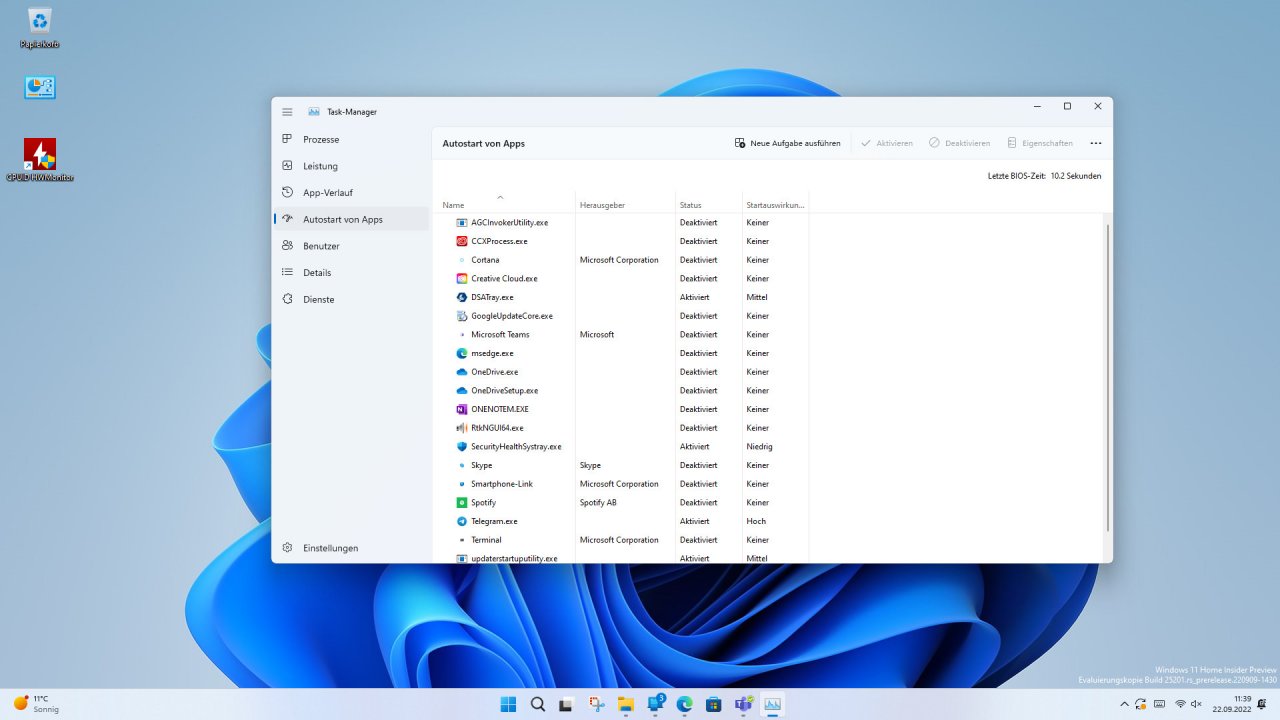This screenshot has width=1280, height=720.
Task: Click the OneDrive.exe cloud icon
Action: 462,372
